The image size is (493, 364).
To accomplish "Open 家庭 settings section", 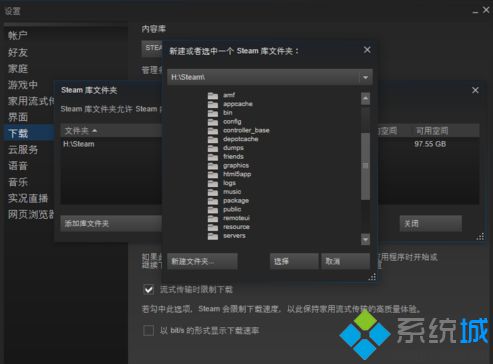I will click(x=18, y=69).
